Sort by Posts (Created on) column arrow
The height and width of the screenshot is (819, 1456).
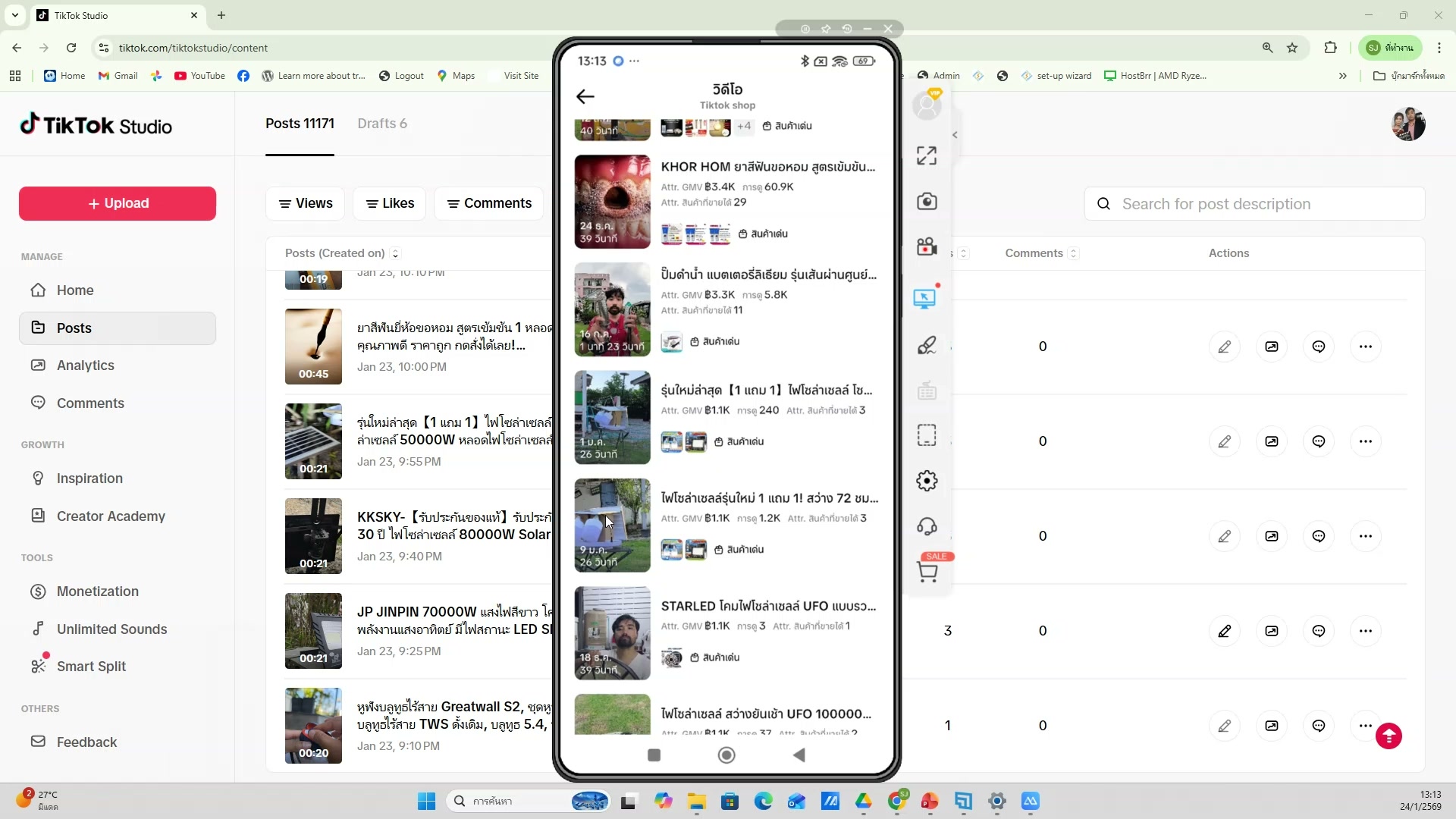tap(395, 253)
